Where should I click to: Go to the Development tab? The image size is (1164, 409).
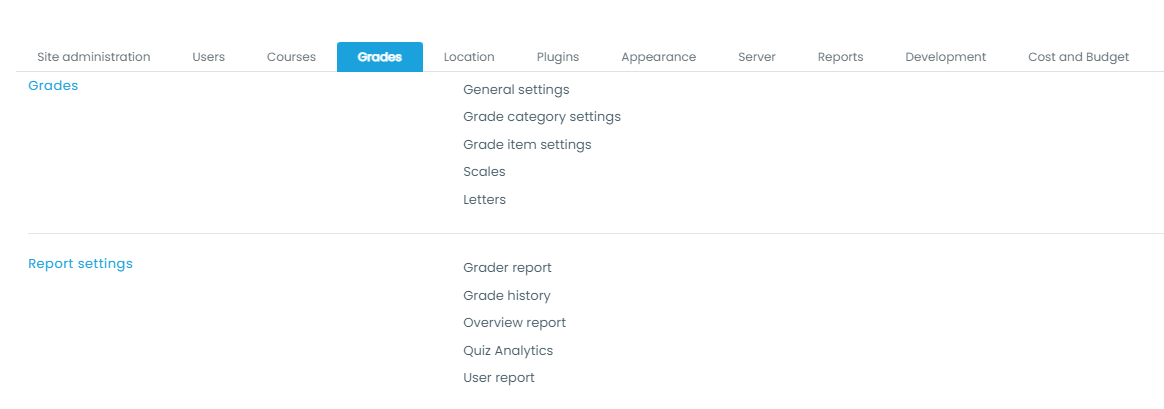[945, 57]
